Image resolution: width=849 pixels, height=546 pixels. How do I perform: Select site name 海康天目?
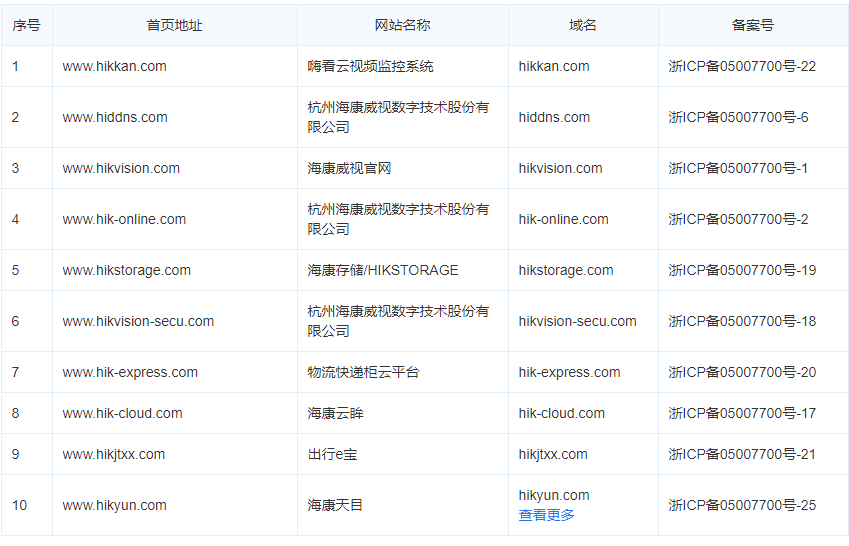coord(335,505)
